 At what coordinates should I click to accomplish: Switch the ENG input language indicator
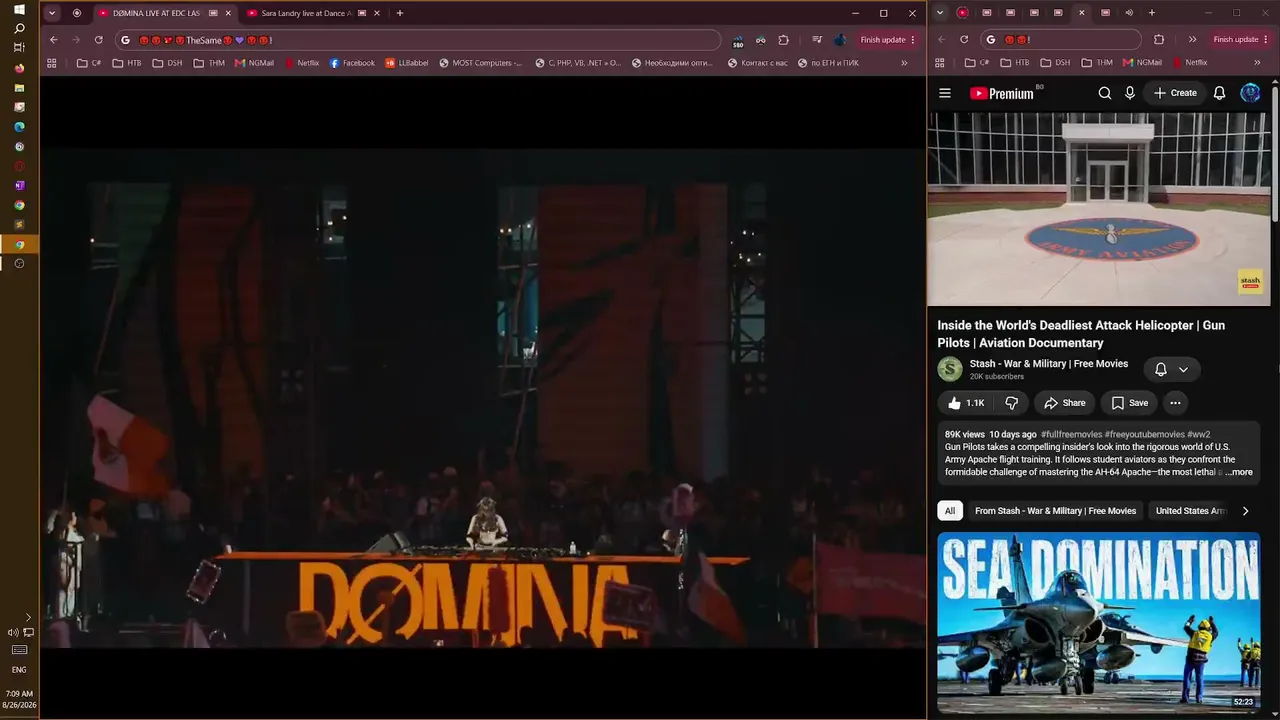coord(19,670)
